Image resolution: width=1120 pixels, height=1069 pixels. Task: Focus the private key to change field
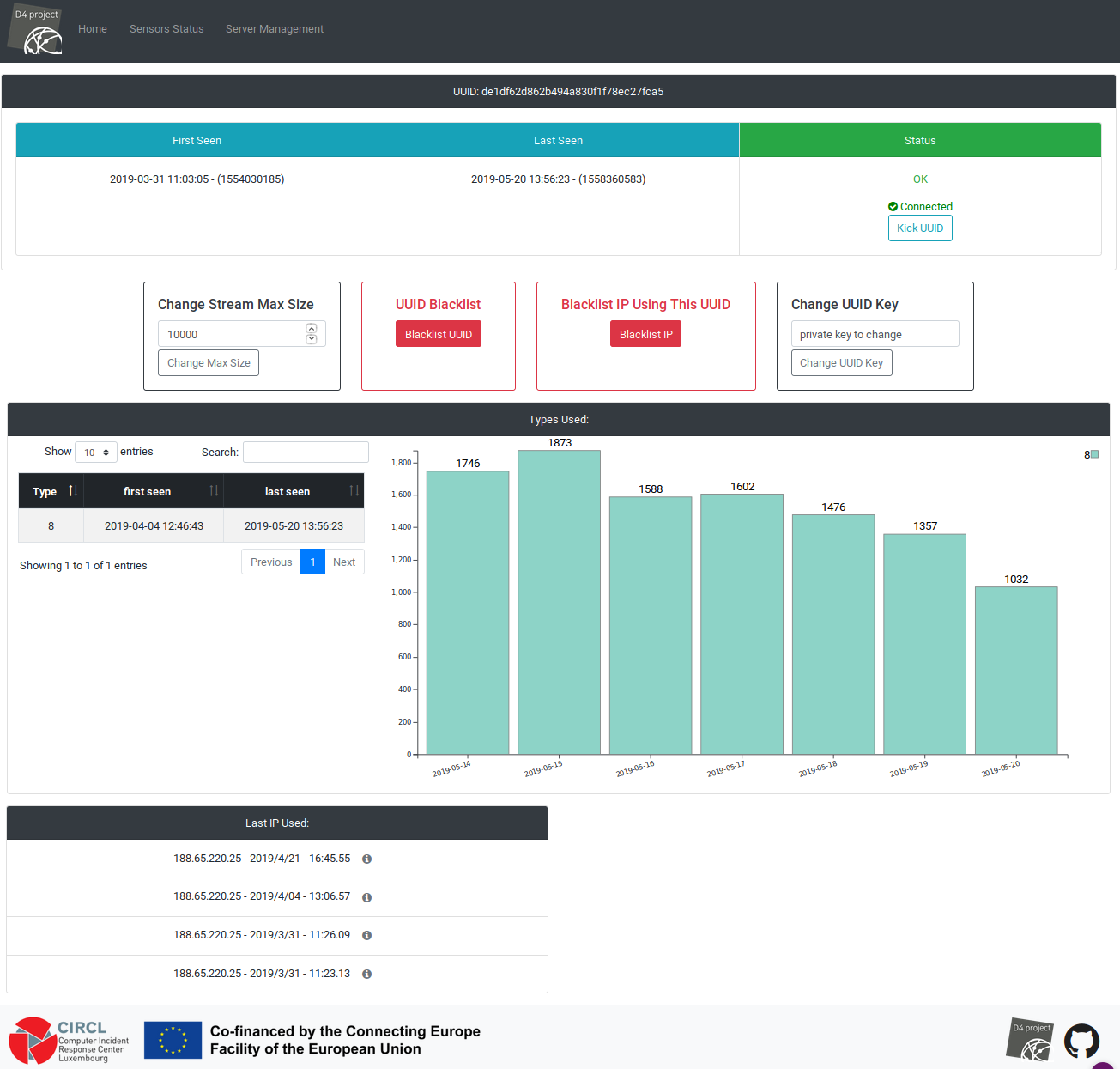[x=875, y=334]
